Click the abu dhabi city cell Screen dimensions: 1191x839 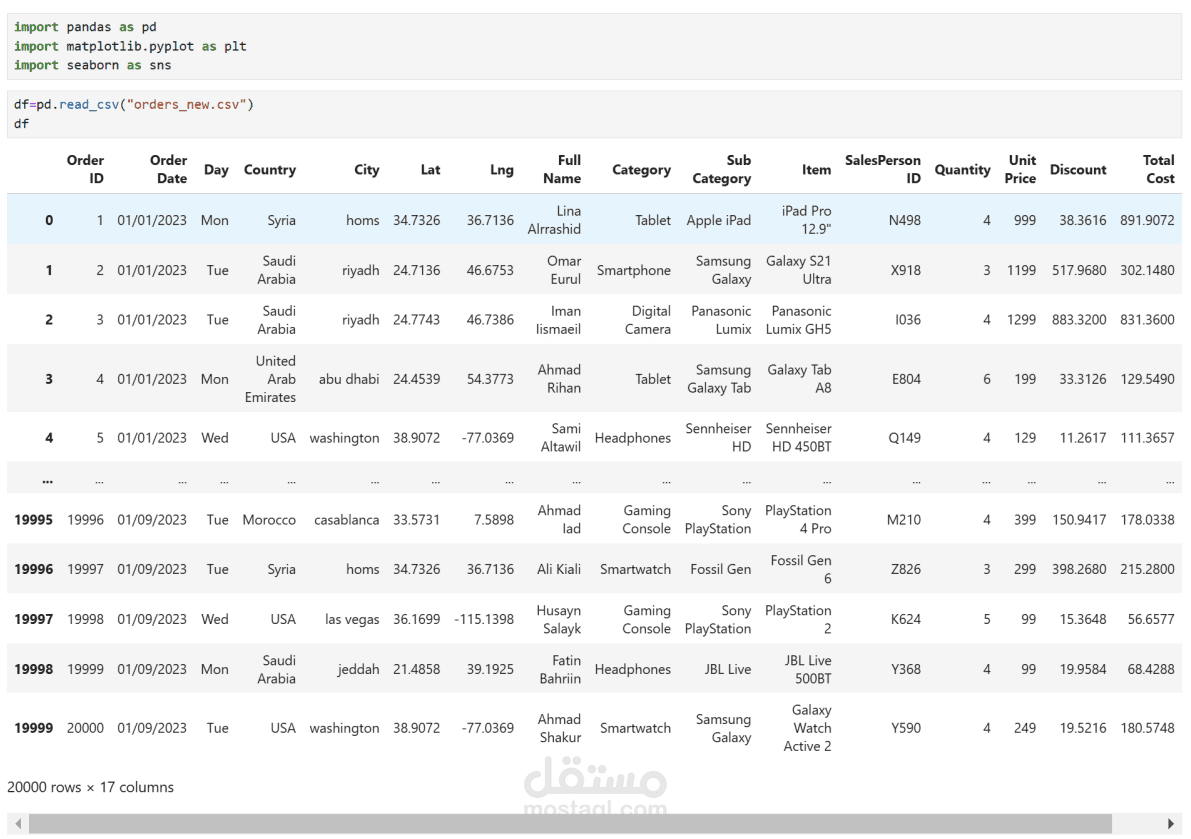click(349, 379)
